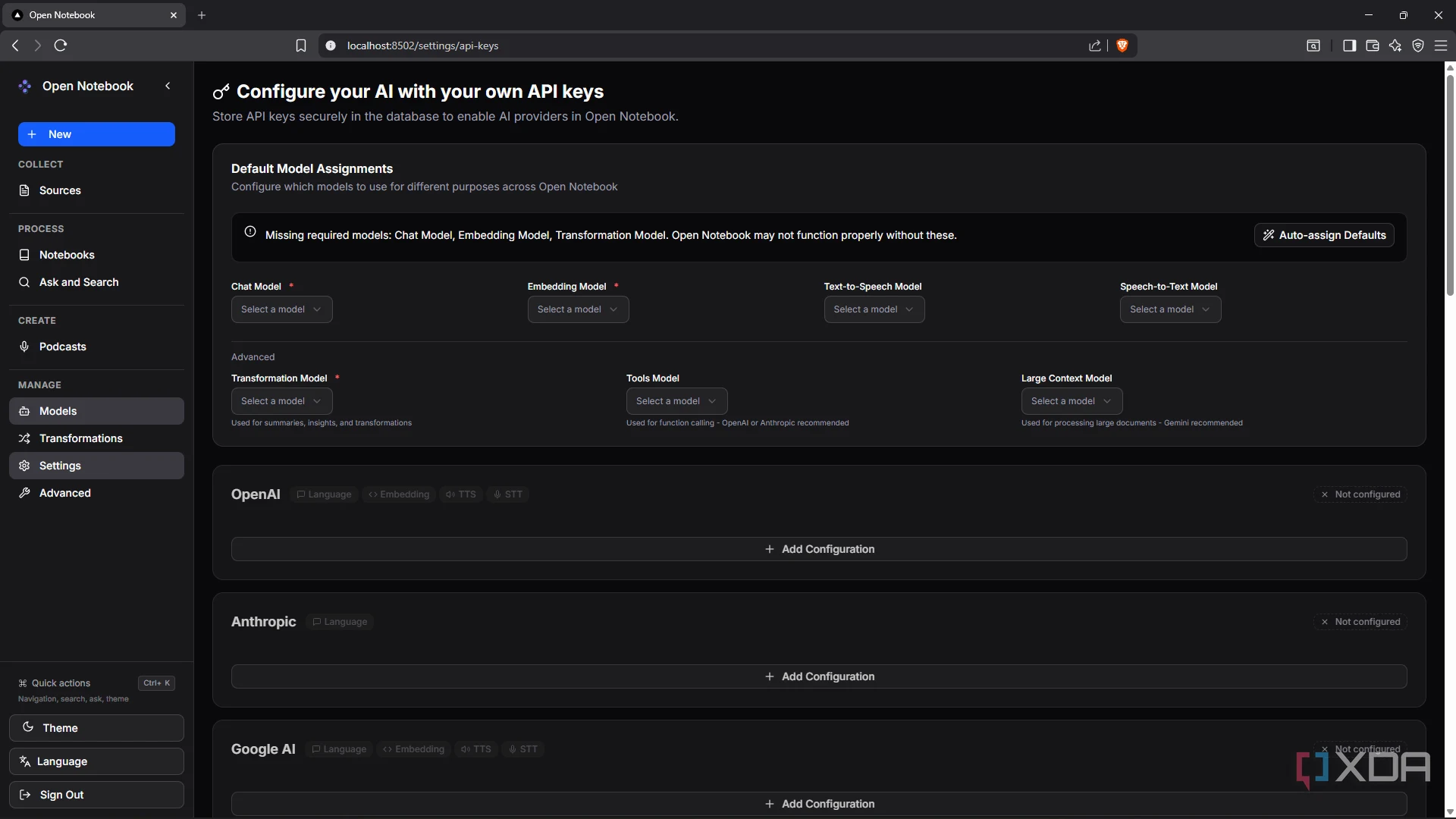Screen dimensions: 1456x819
Task: Add Configuration for OpenAI
Action: tap(819, 549)
